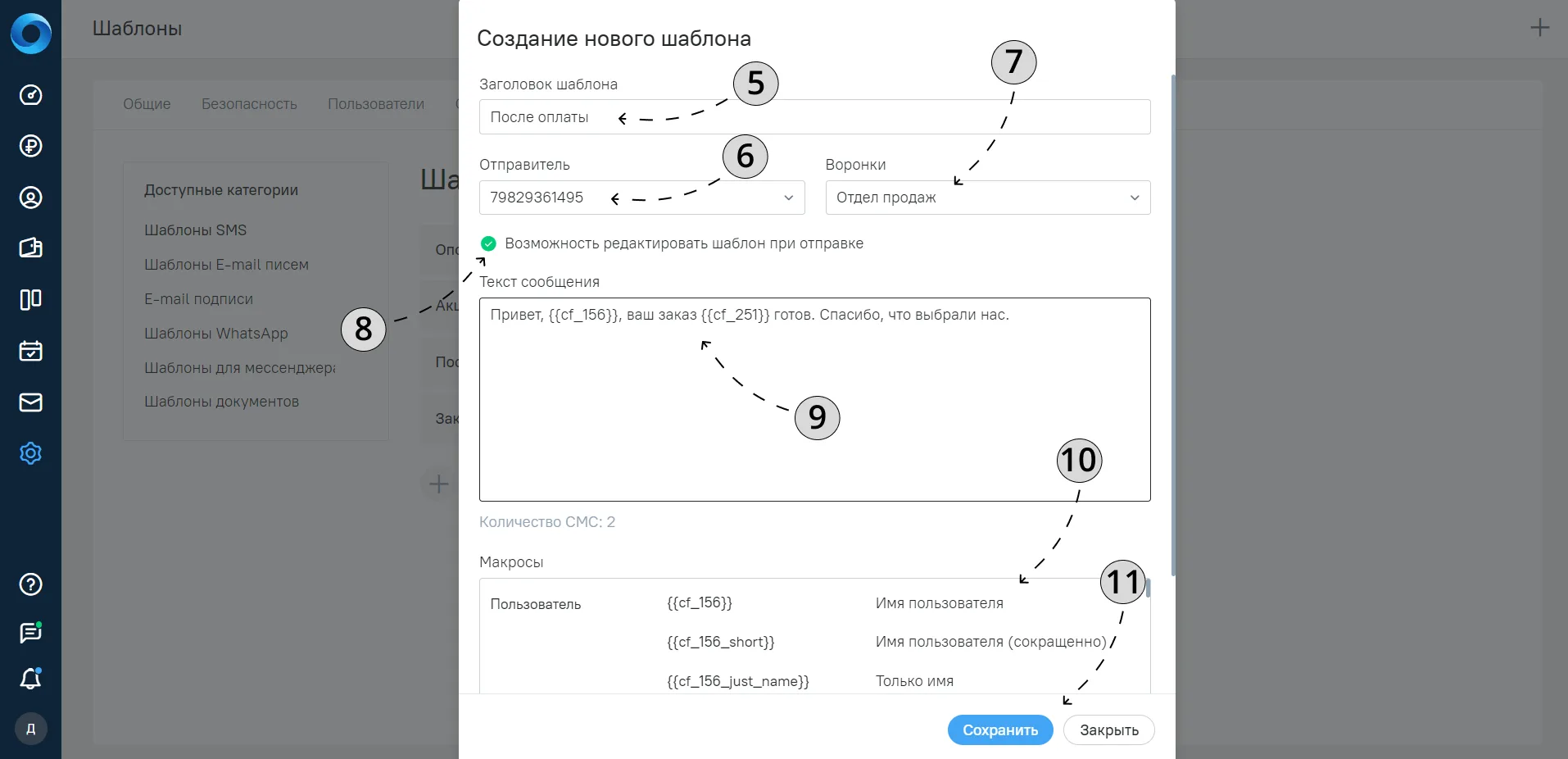
Task: Toggle the 'Возможность редактировать шаблон' checkbox
Action: tap(488, 243)
